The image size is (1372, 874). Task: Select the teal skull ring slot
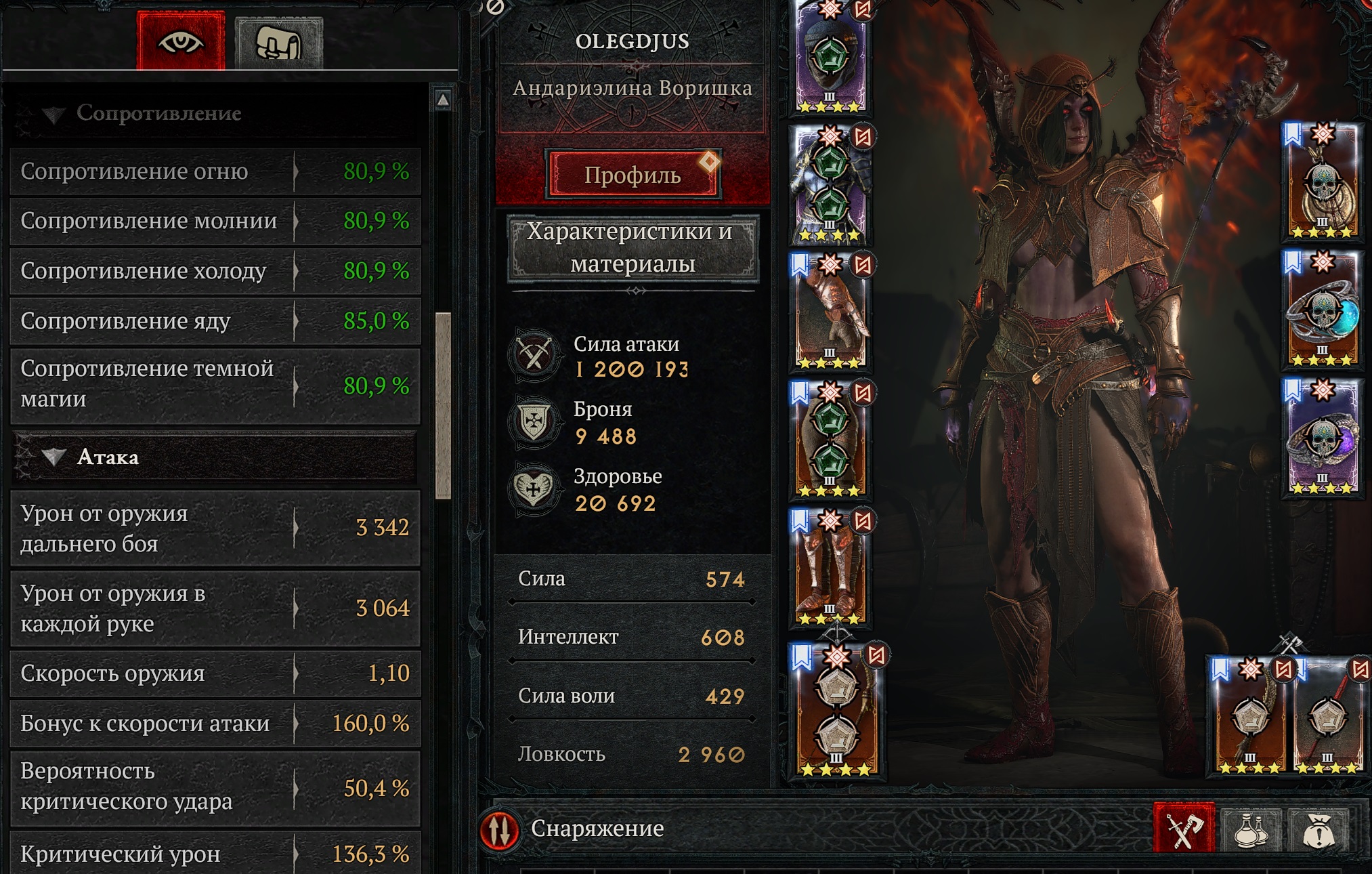[1322, 310]
